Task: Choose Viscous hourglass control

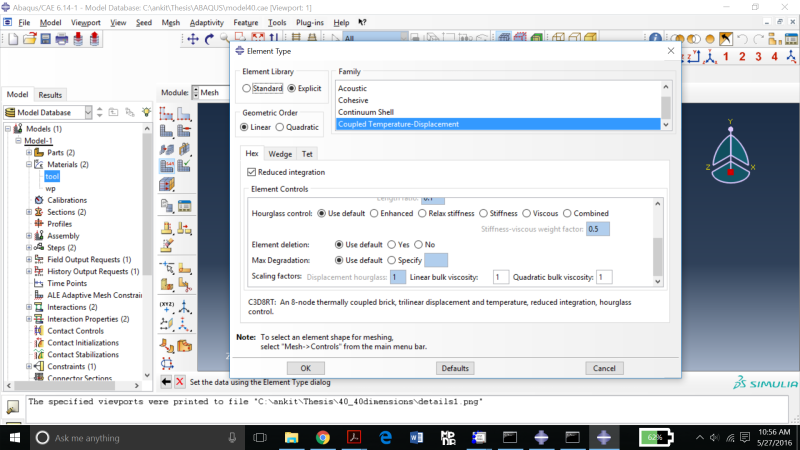Action: tap(527, 213)
